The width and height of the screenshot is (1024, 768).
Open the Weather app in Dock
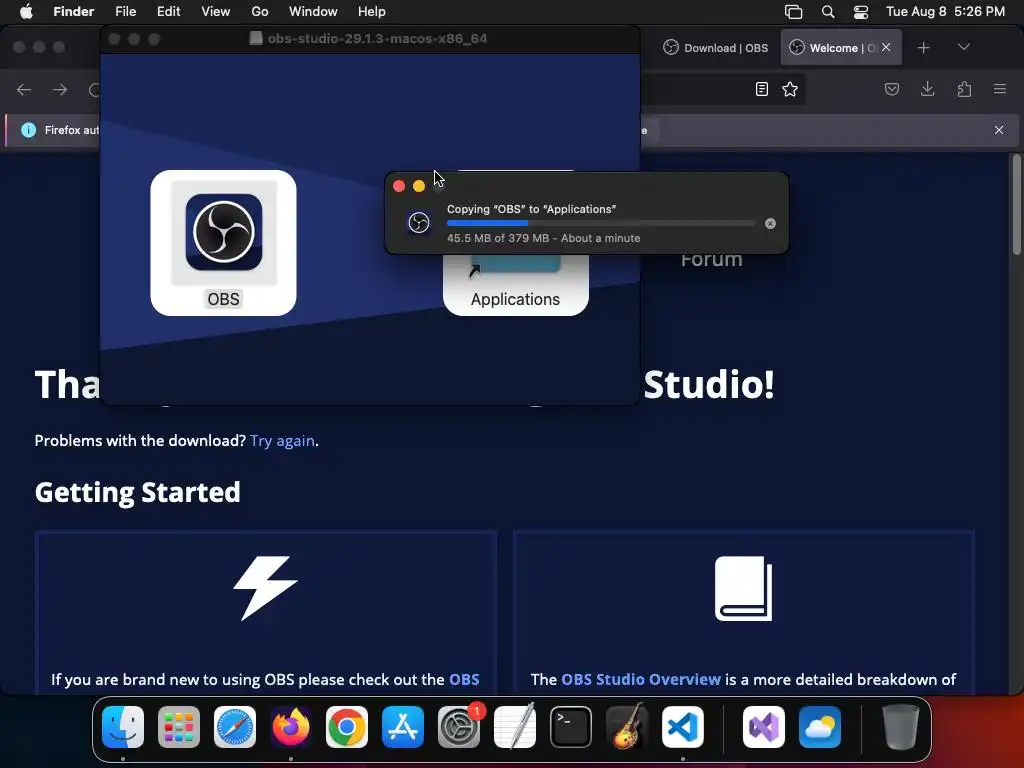820,727
